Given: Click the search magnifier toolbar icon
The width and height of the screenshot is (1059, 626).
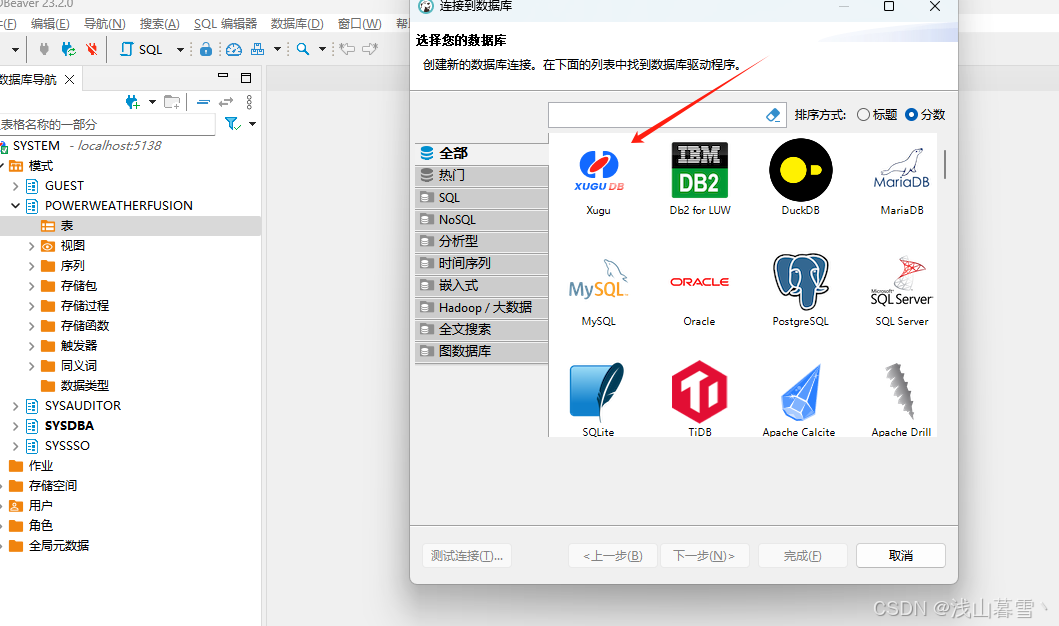Looking at the screenshot, I should tap(303, 49).
